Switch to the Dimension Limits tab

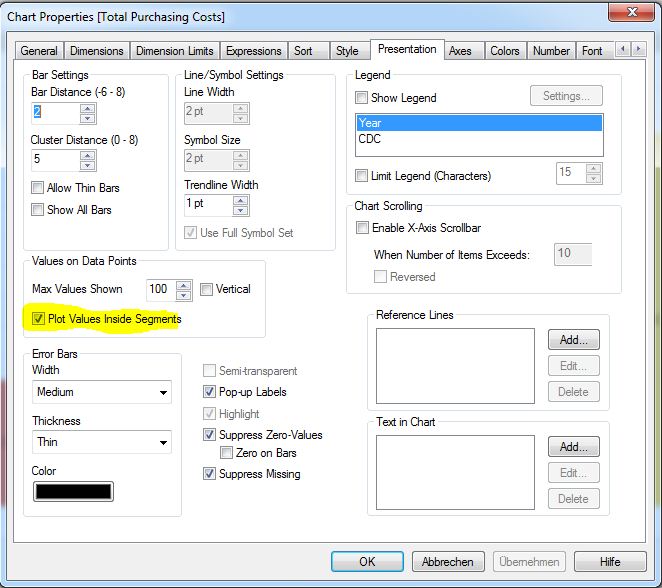175,51
